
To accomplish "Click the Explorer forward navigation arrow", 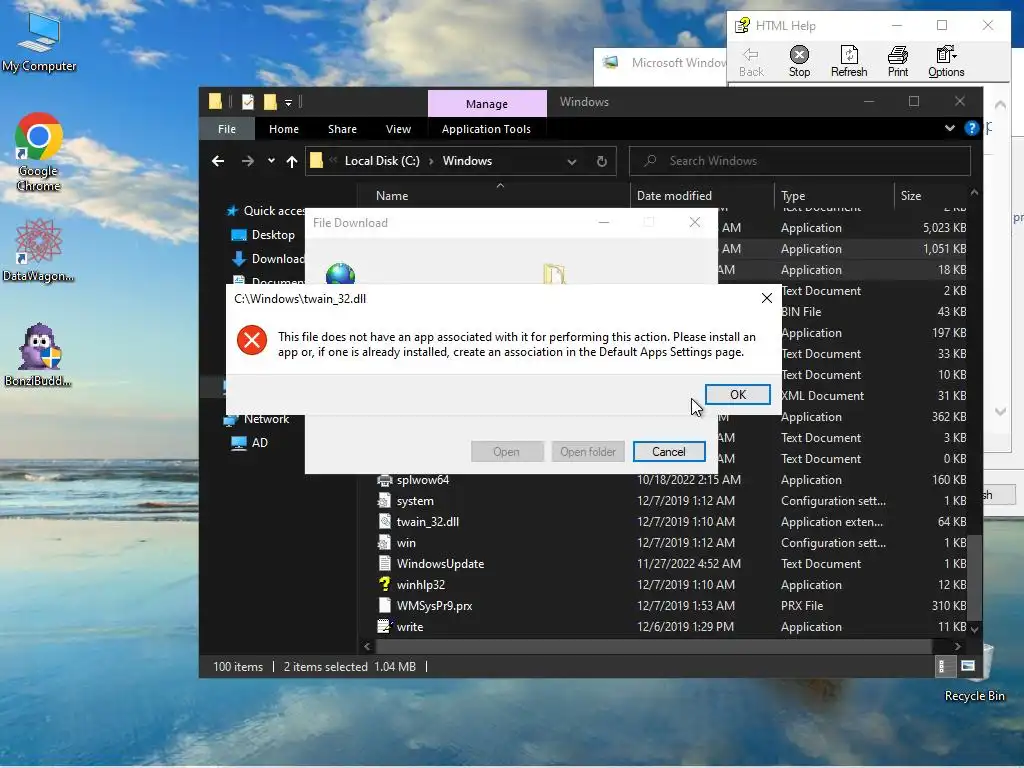I will click(x=248, y=161).
